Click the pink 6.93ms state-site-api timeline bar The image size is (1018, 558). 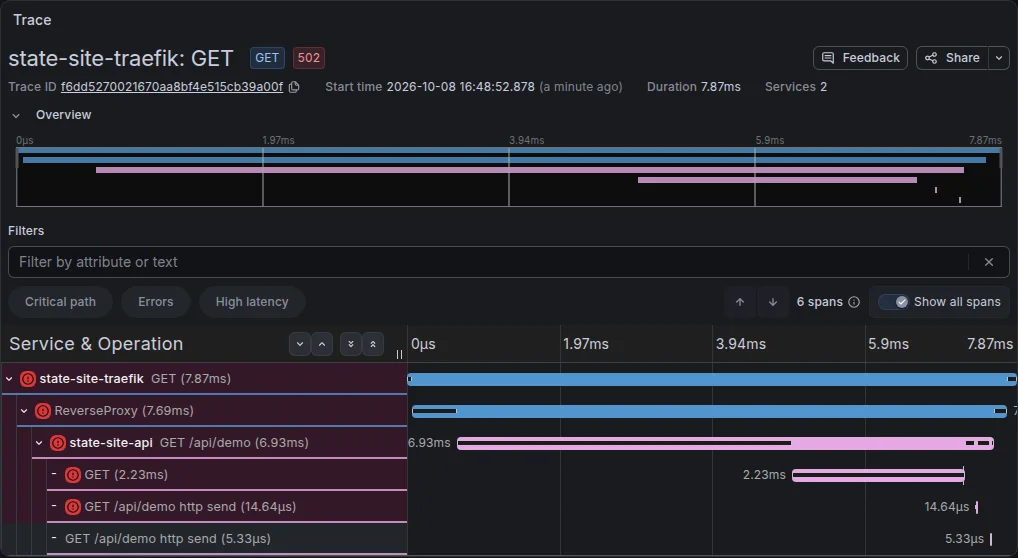[x=725, y=443]
